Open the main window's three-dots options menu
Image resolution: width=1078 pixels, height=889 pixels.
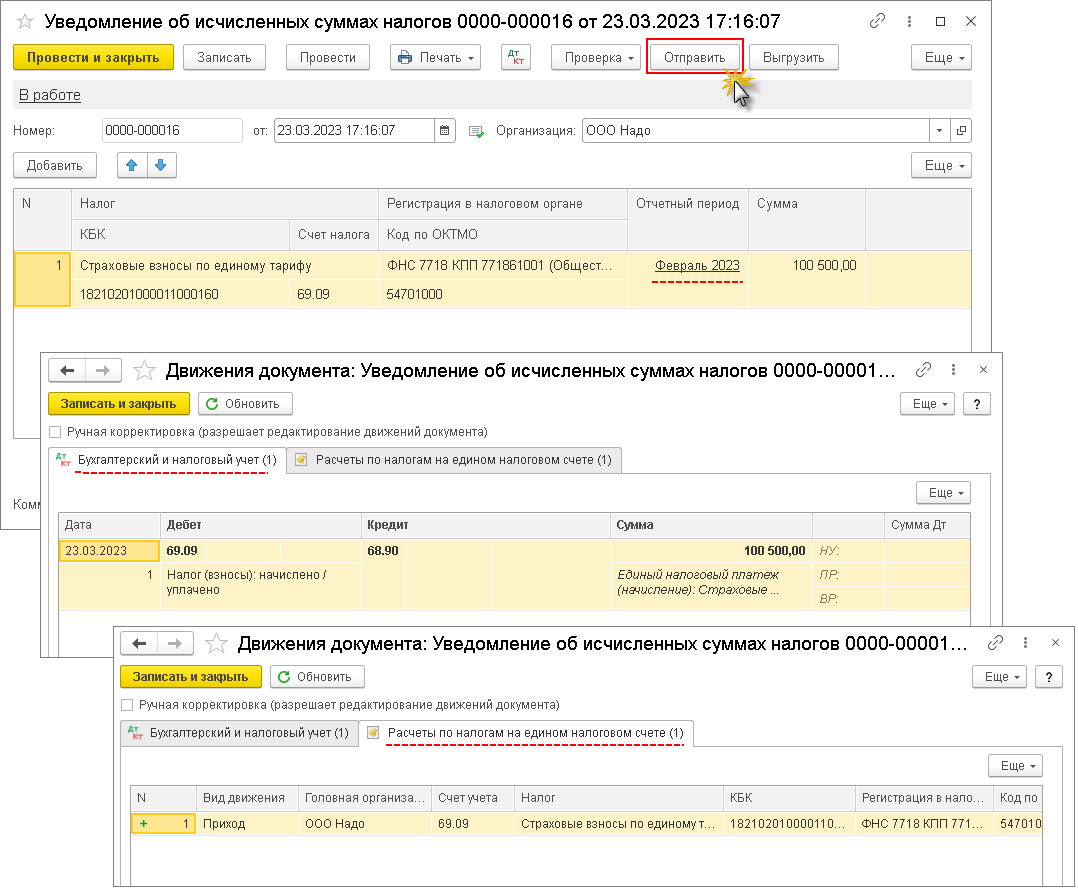909,21
